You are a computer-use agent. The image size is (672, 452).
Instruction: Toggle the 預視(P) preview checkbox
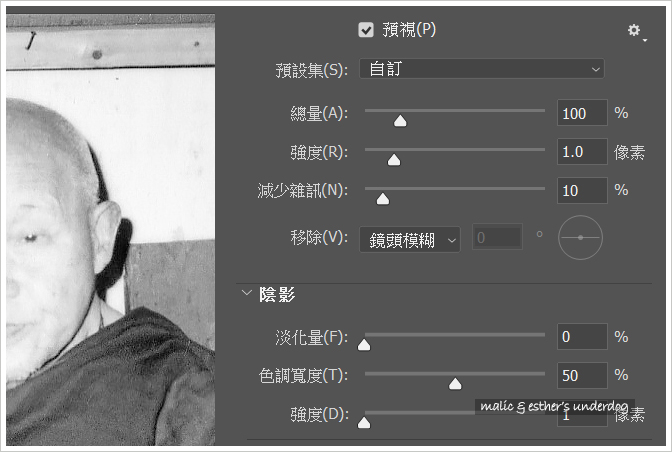(x=366, y=30)
